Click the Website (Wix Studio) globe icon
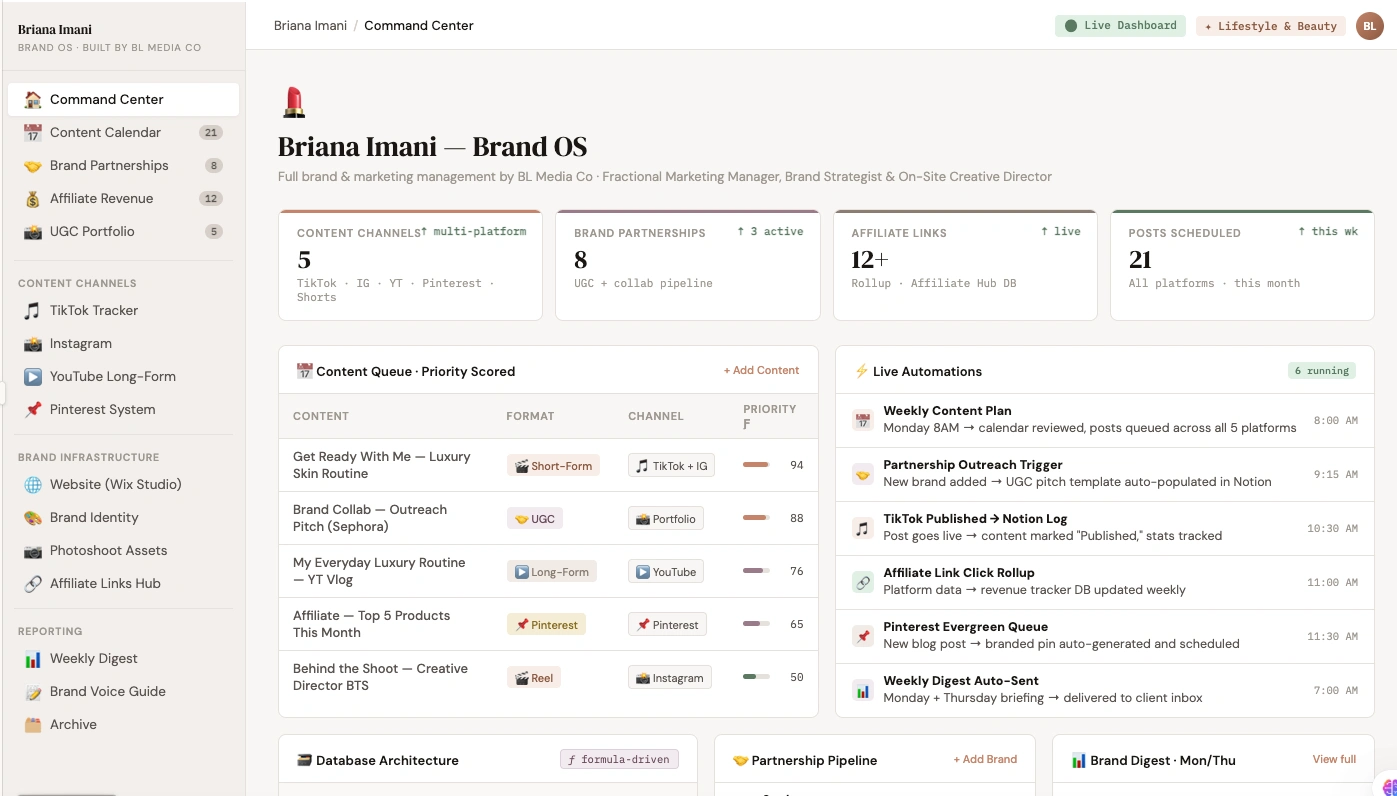This screenshot has height=796, width=1397. tap(33, 485)
